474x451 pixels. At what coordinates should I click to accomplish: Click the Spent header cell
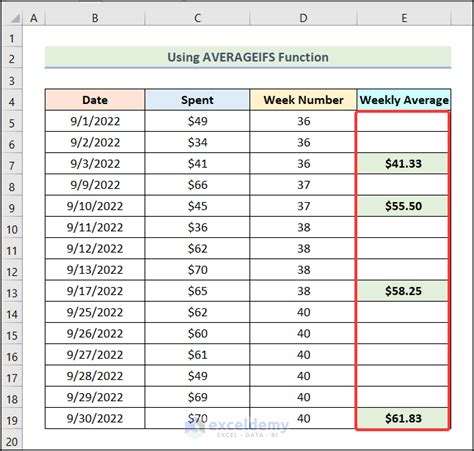197,100
